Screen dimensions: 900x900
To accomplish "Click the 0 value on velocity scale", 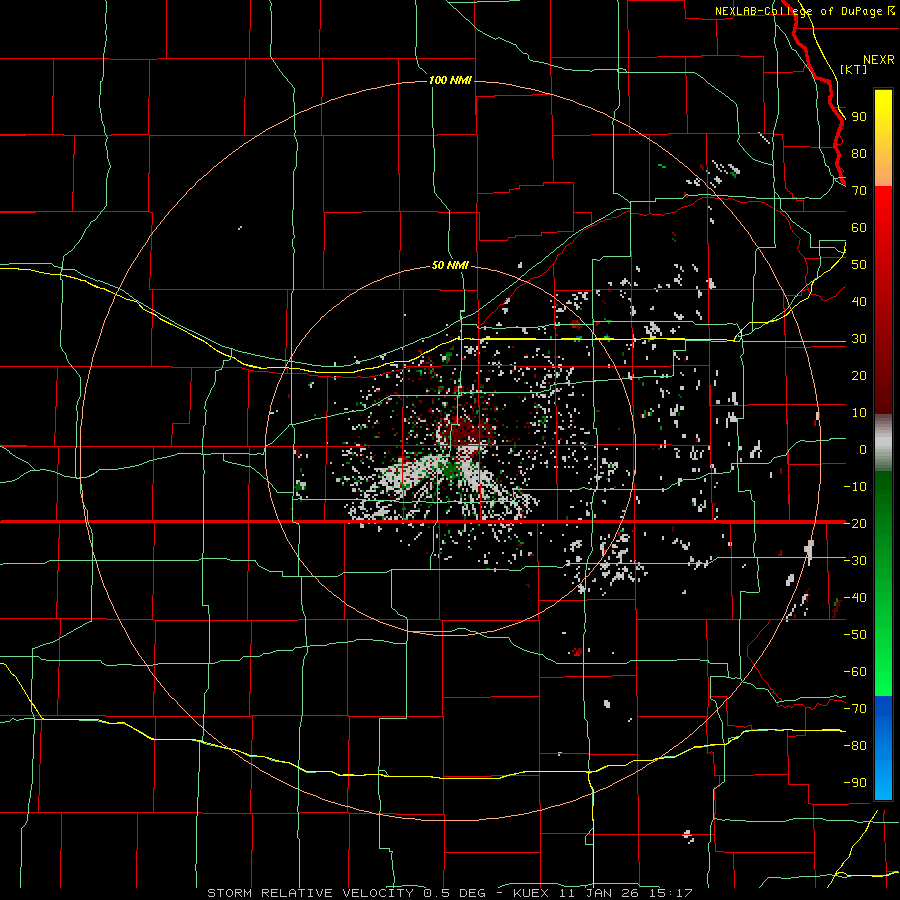I will coord(863,450).
